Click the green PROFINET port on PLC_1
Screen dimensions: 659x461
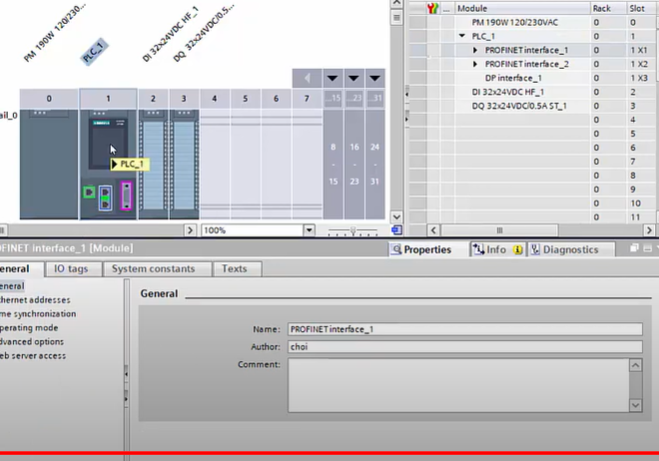(x=89, y=192)
